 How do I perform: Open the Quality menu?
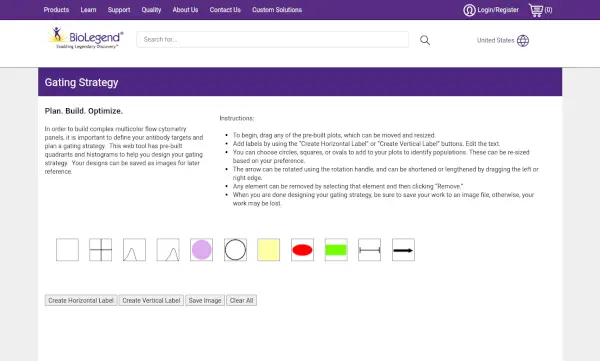click(x=151, y=10)
